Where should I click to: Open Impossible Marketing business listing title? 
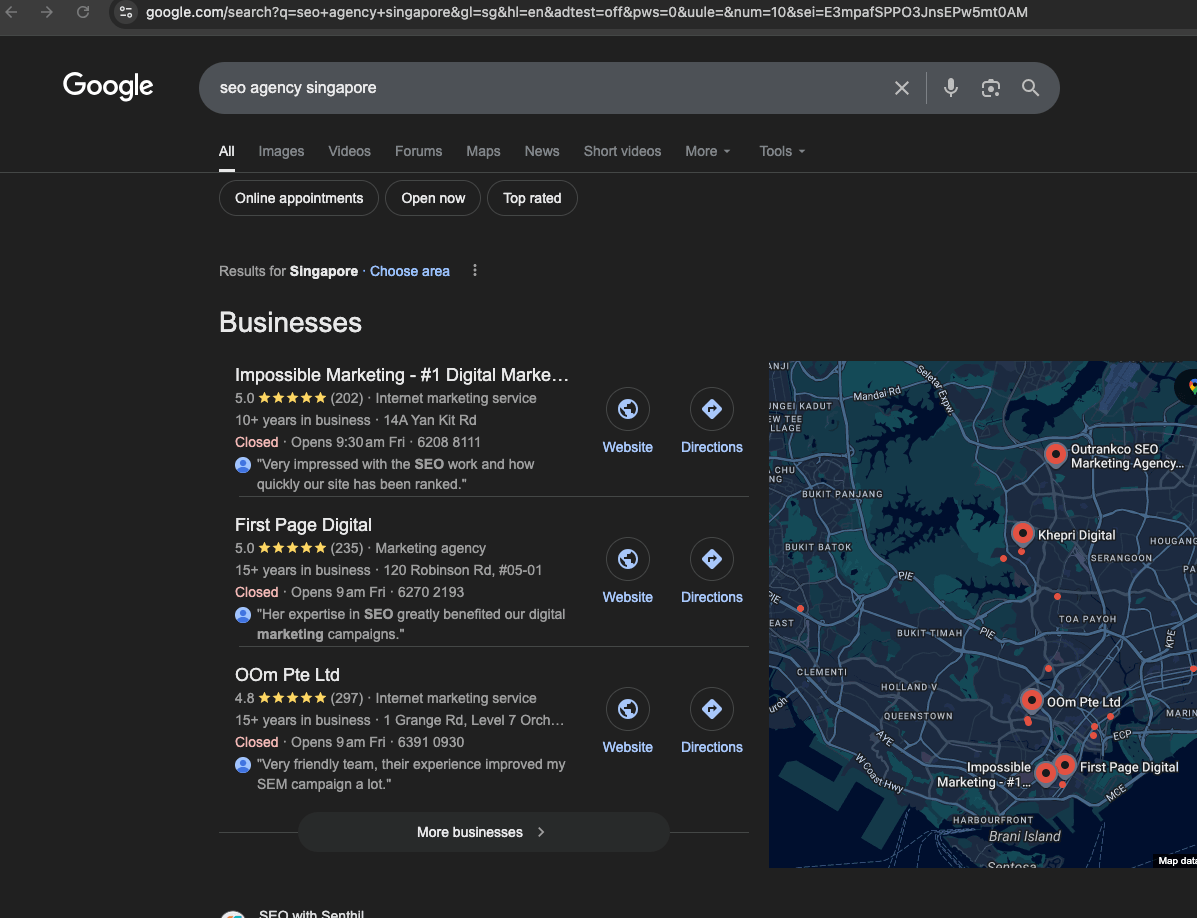[402, 375]
